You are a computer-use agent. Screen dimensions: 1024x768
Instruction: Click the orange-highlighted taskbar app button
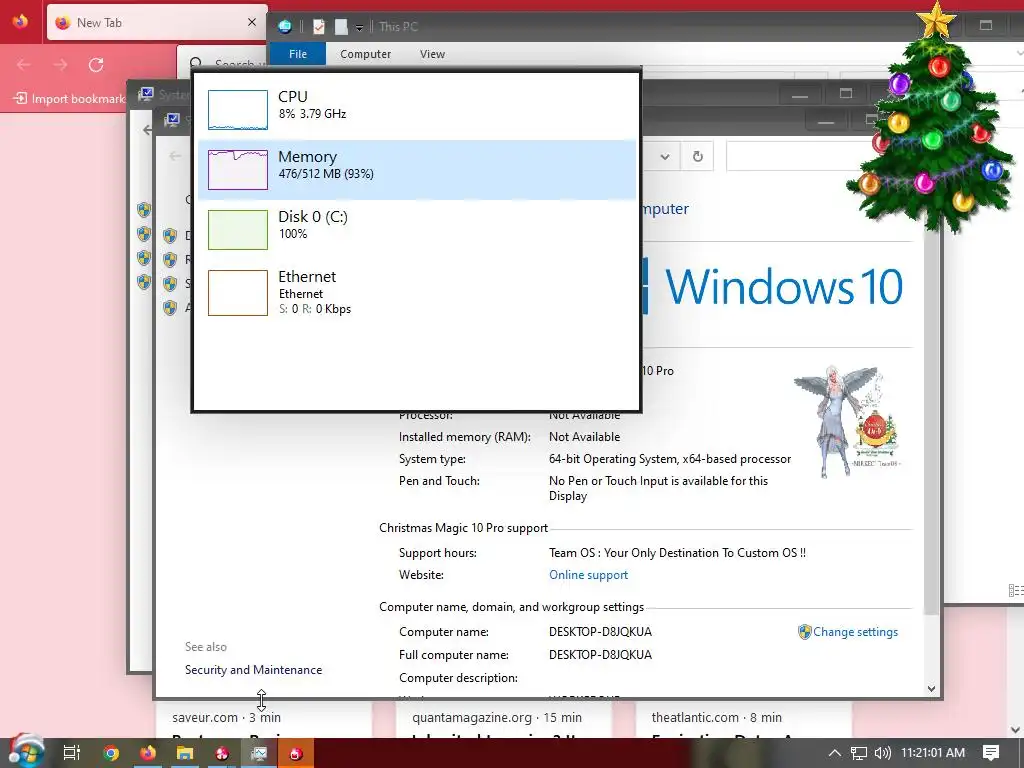click(296, 753)
